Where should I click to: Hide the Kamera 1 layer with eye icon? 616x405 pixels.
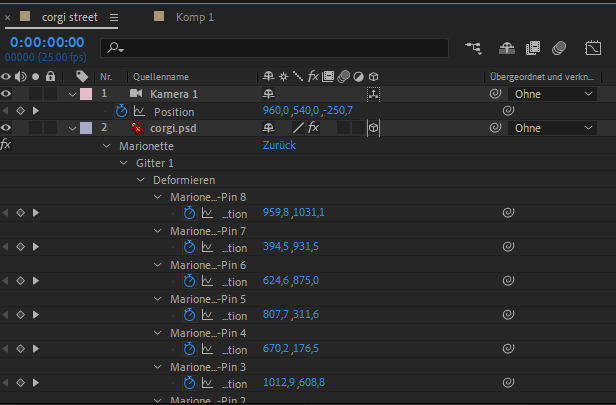(7, 94)
